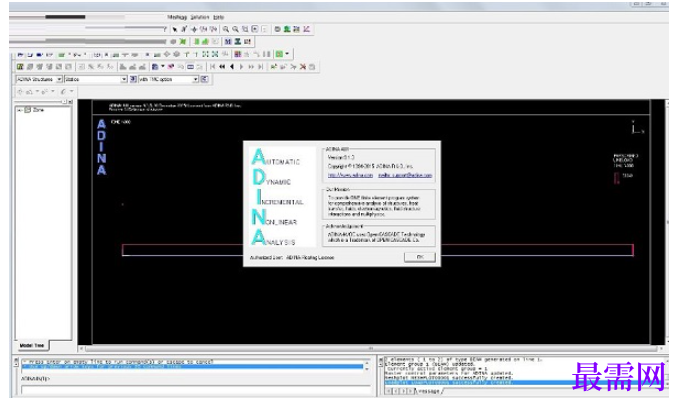The width and height of the screenshot is (684, 408).
Task: Click the 'Version' text in About dialog
Action: tap(341, 157)
